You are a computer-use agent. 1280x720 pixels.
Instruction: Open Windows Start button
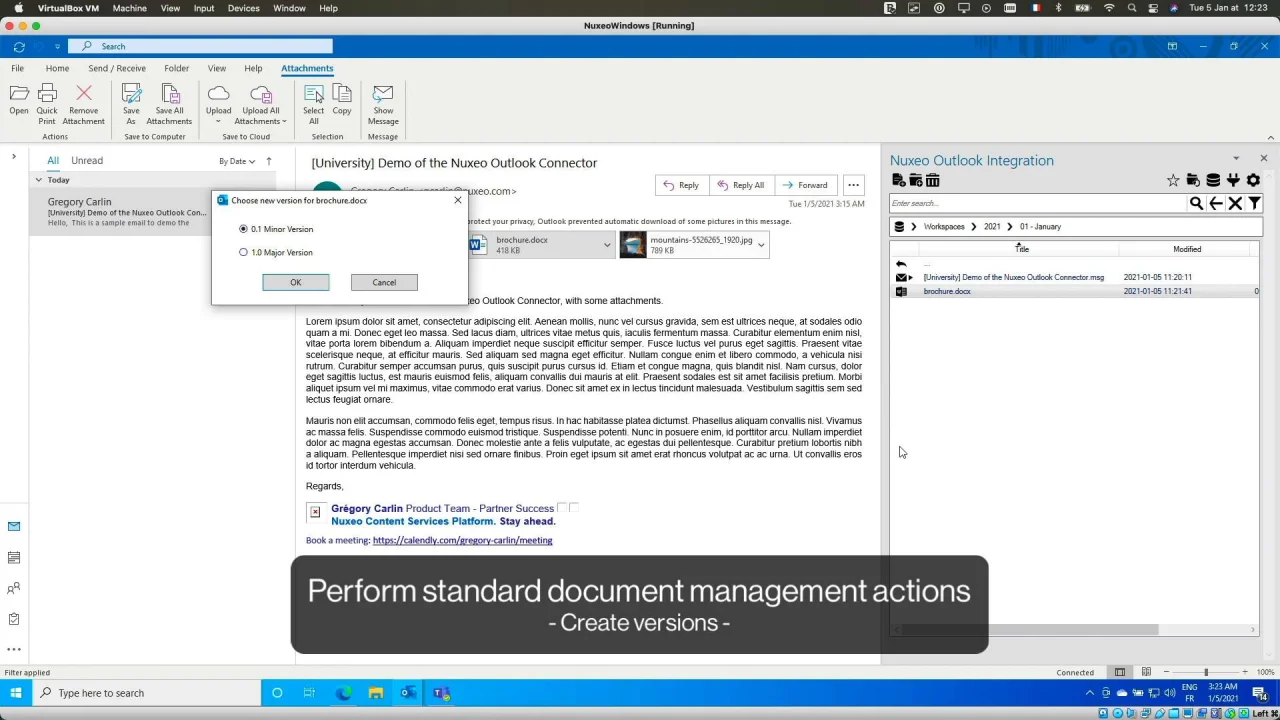[15, 693]
